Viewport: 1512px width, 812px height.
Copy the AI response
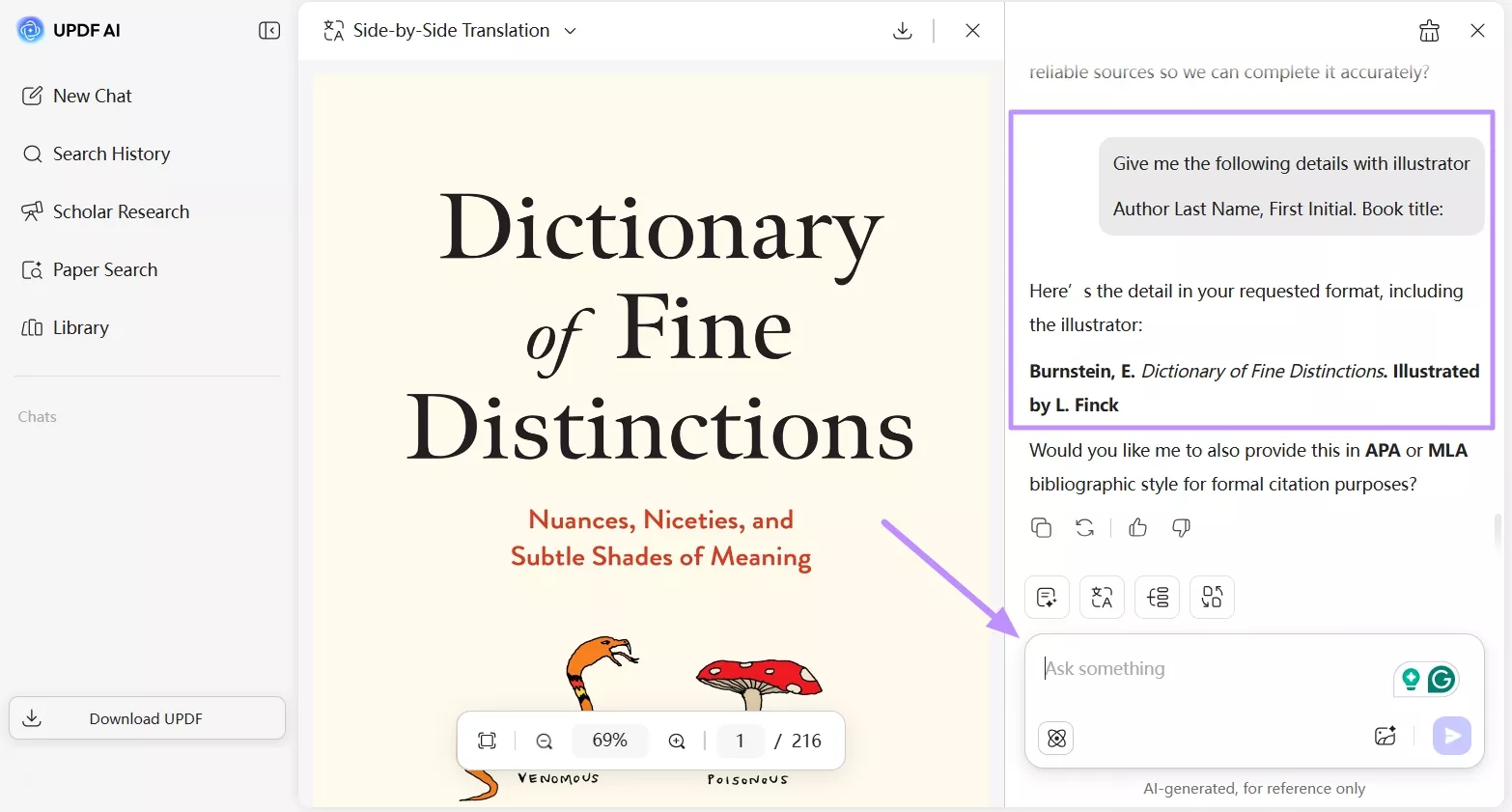[1041, 527]
